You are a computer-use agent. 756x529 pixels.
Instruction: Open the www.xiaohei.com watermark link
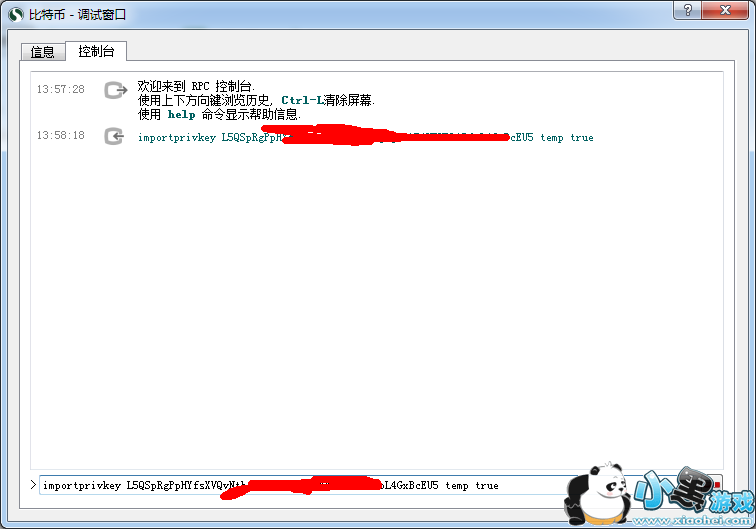click(x=692, y=520)
